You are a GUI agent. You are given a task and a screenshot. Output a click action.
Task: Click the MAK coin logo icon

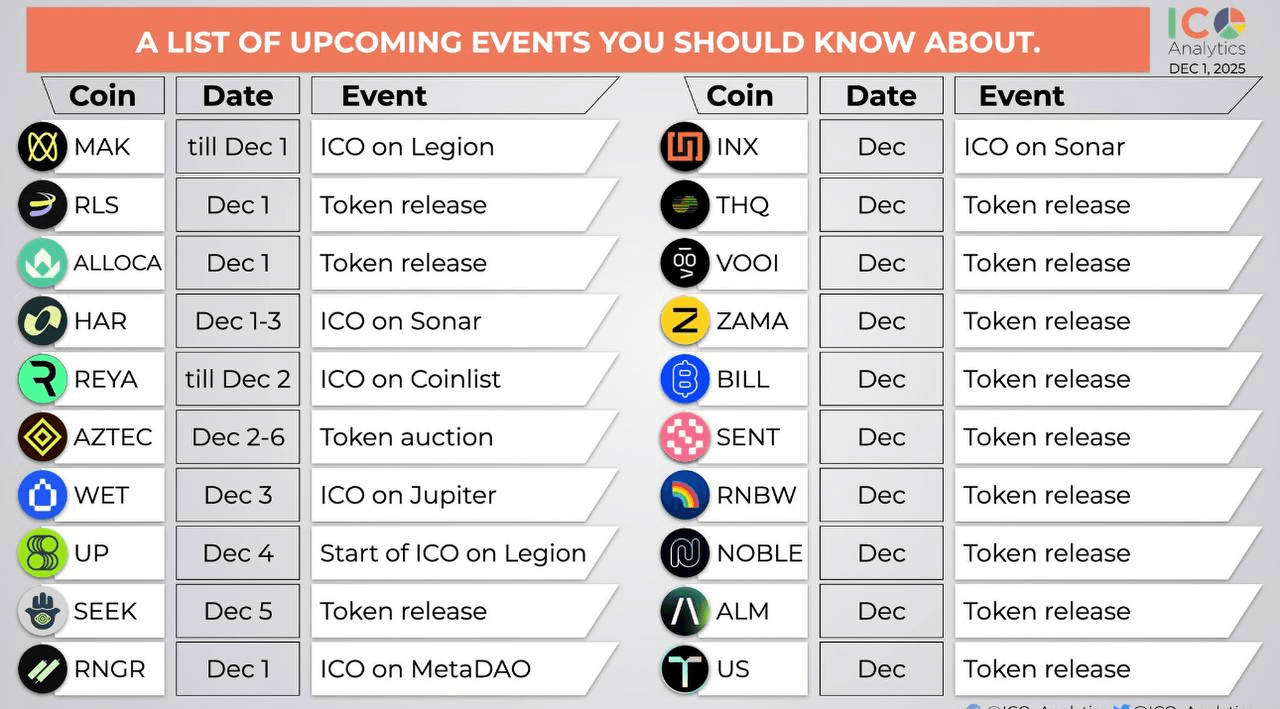[42, 147]
